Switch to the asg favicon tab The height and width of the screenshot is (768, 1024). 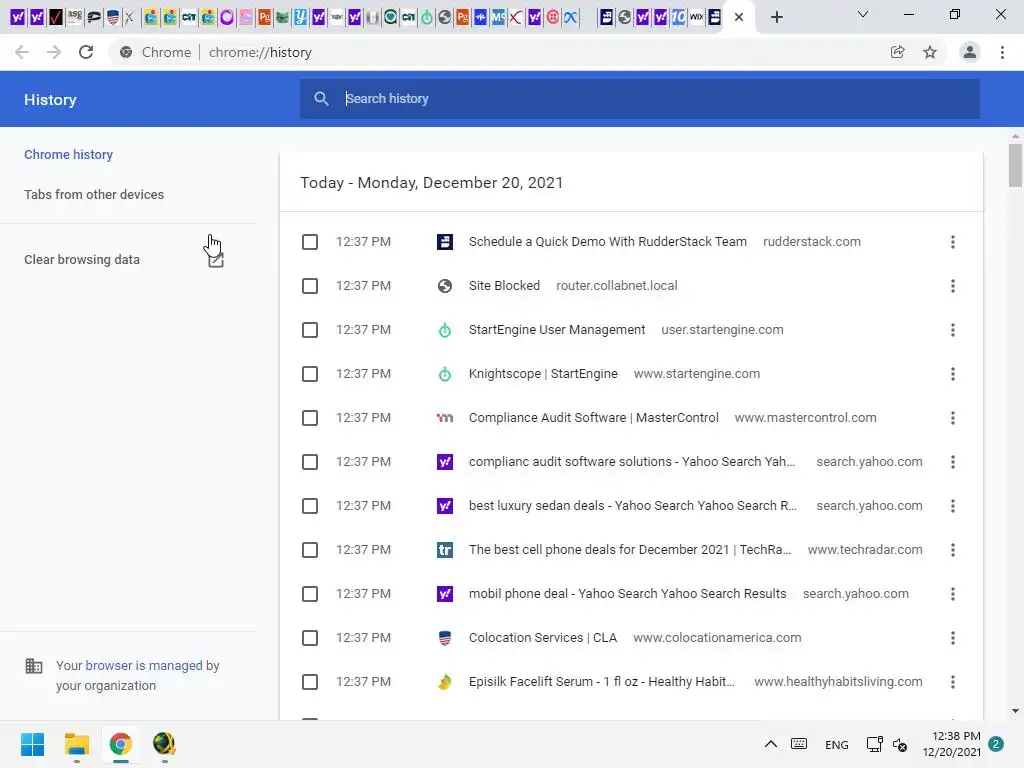point(75,18)
